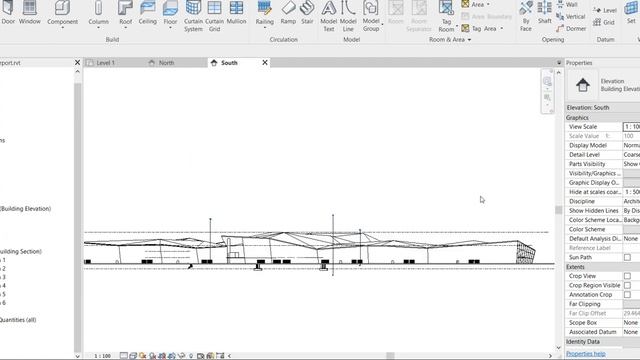Edit Visibility/Graphics overrides button
Image resolution: width=640 pixels, height=360 pixels.
pos(631,173)
